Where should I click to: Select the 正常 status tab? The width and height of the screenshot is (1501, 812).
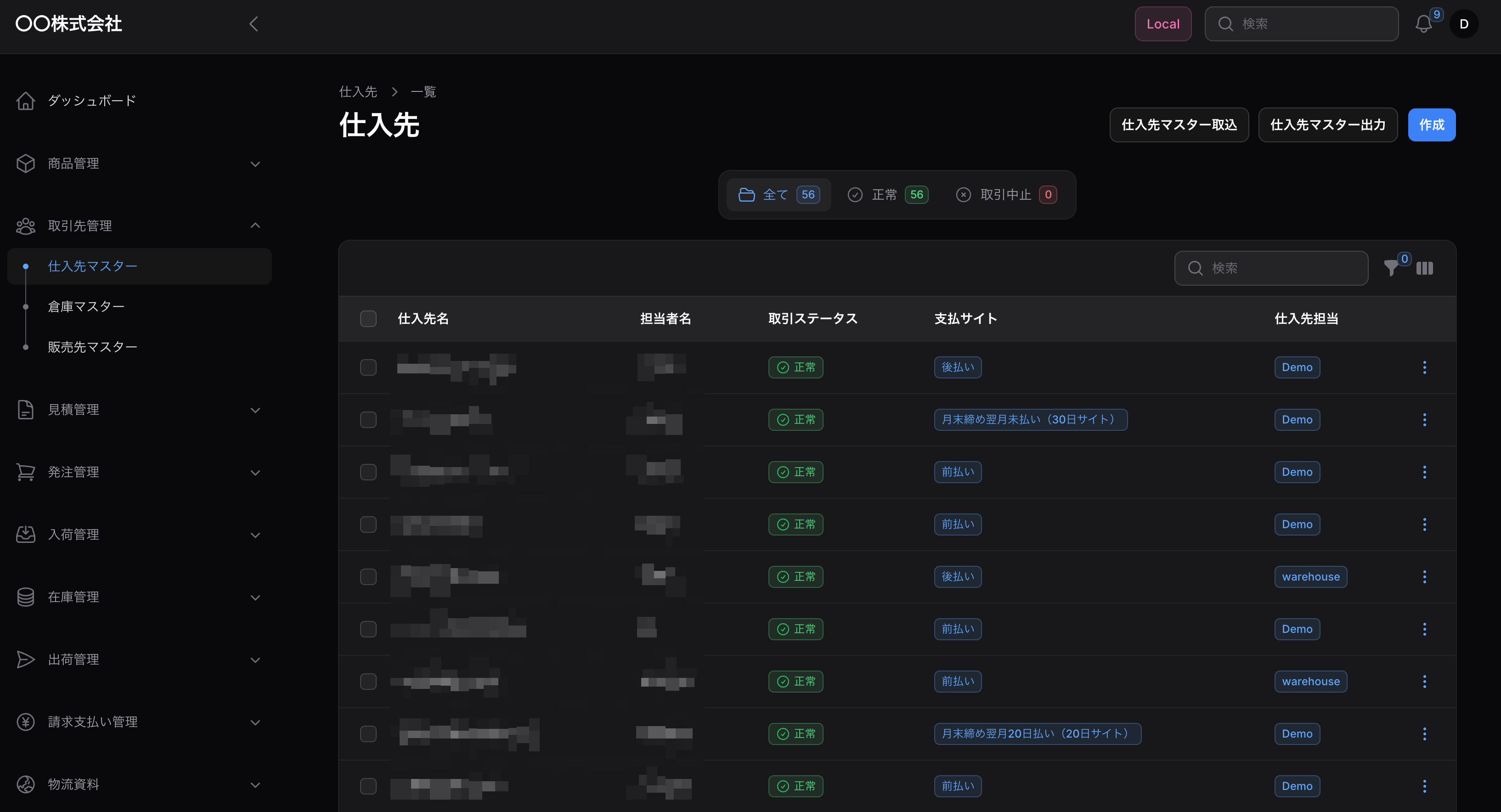pyautogui.click(x=887, y=195)
